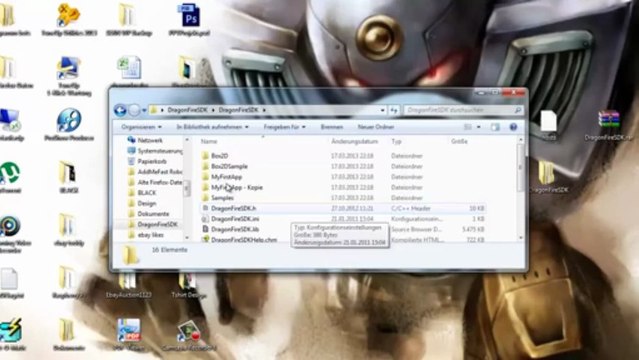Sort by the Größe column header
Viewport: 639px width, 360px height.
coord(459,141)
